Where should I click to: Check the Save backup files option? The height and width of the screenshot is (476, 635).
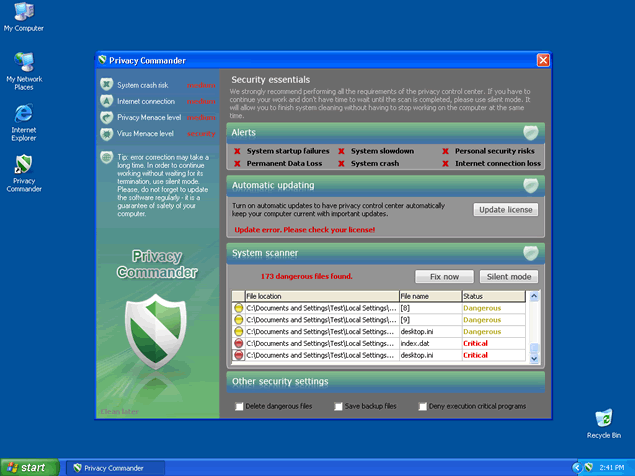click(339, 406)
